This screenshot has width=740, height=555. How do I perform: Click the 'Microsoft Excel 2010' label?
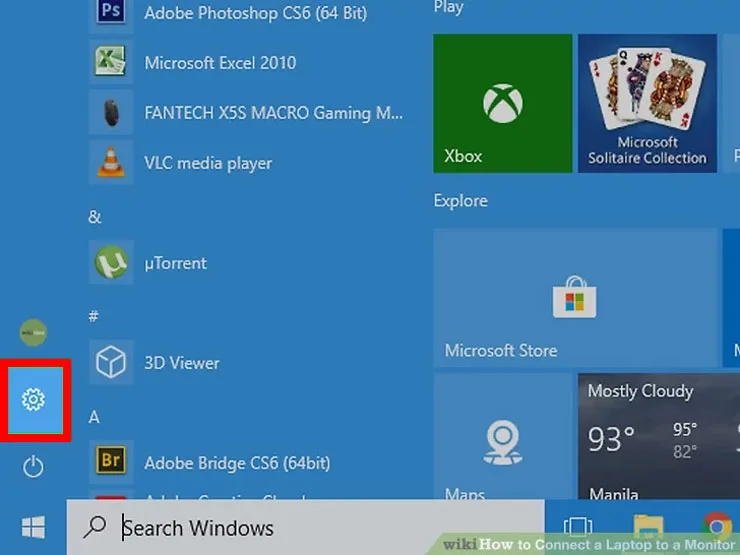(x=220, y=63)
